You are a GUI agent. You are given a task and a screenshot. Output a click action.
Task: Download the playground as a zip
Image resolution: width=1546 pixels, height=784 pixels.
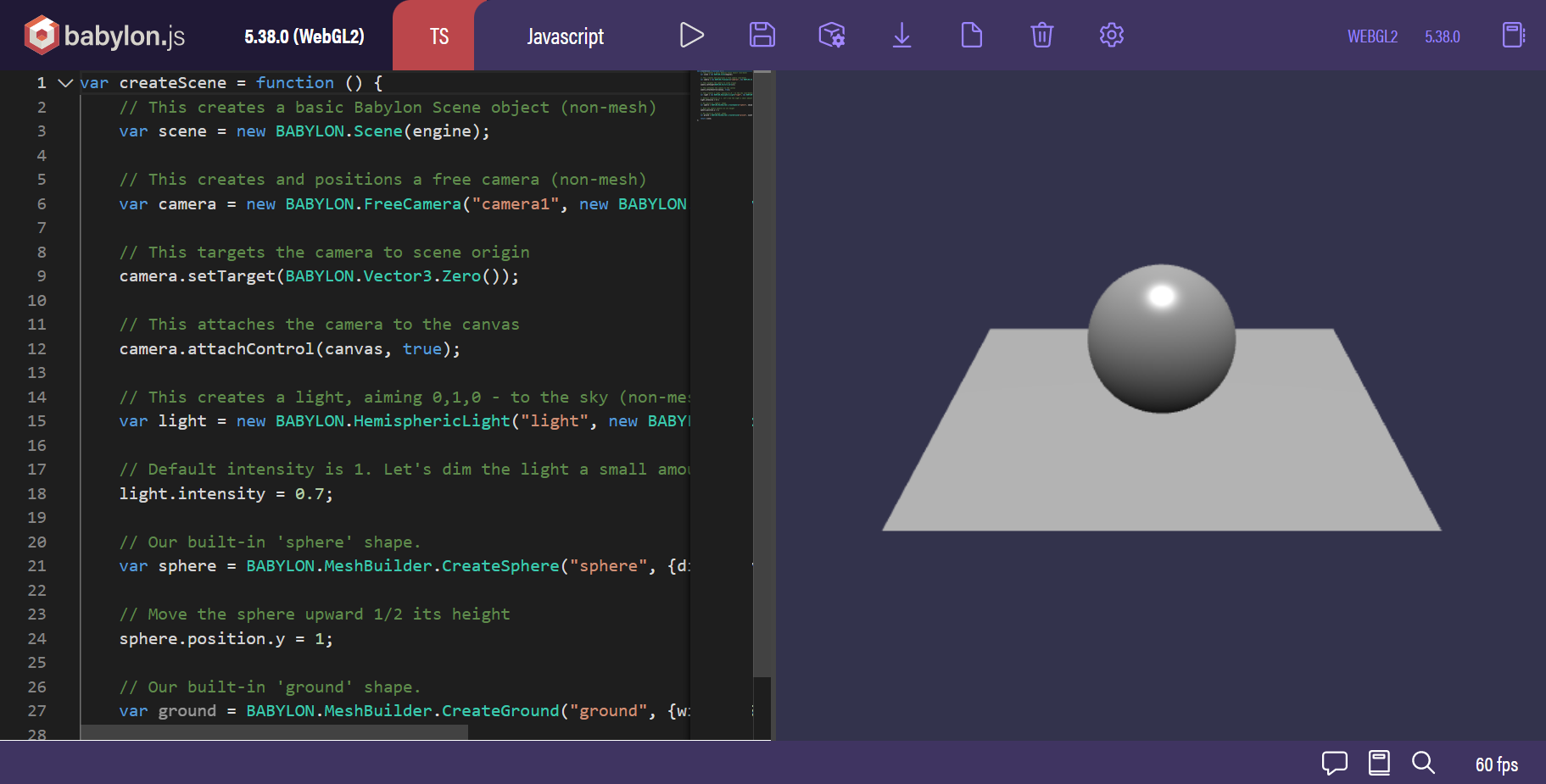(901, 35)
